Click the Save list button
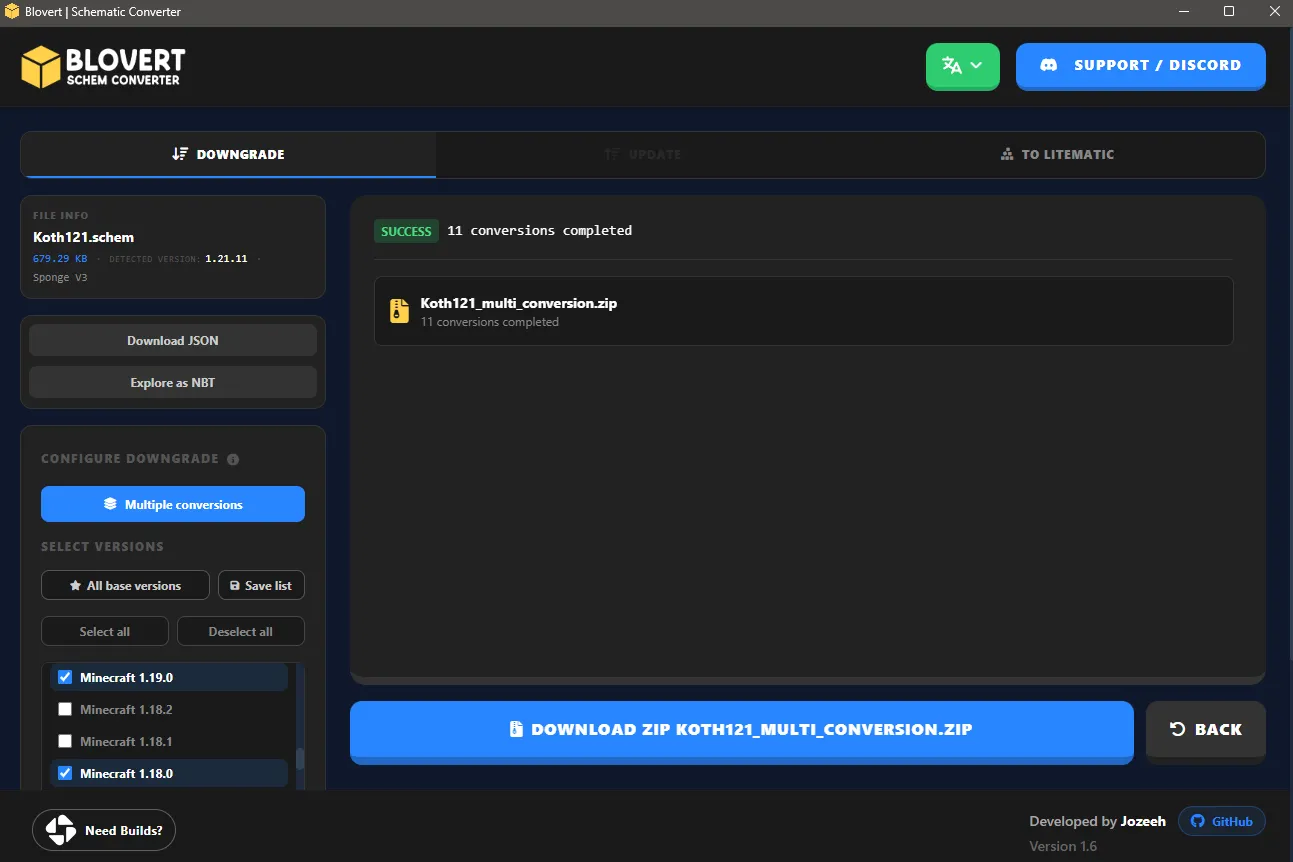The image size is (1293, 862). pyautogui.click(x=261, y=585)
